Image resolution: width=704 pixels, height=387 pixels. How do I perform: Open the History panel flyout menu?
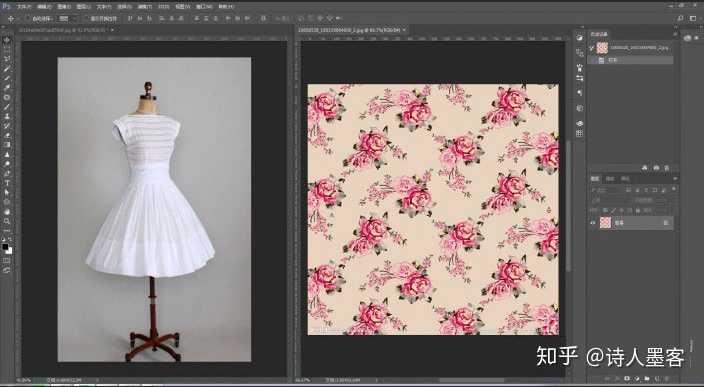674,34
